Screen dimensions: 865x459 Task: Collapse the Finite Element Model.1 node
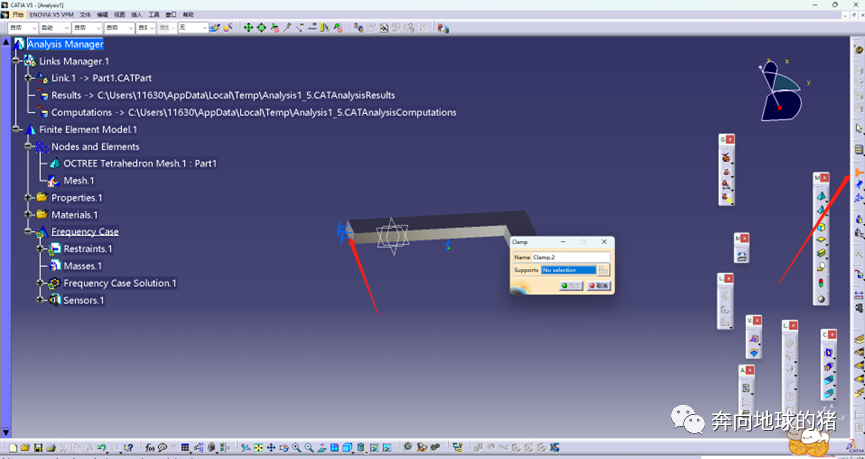15,129
